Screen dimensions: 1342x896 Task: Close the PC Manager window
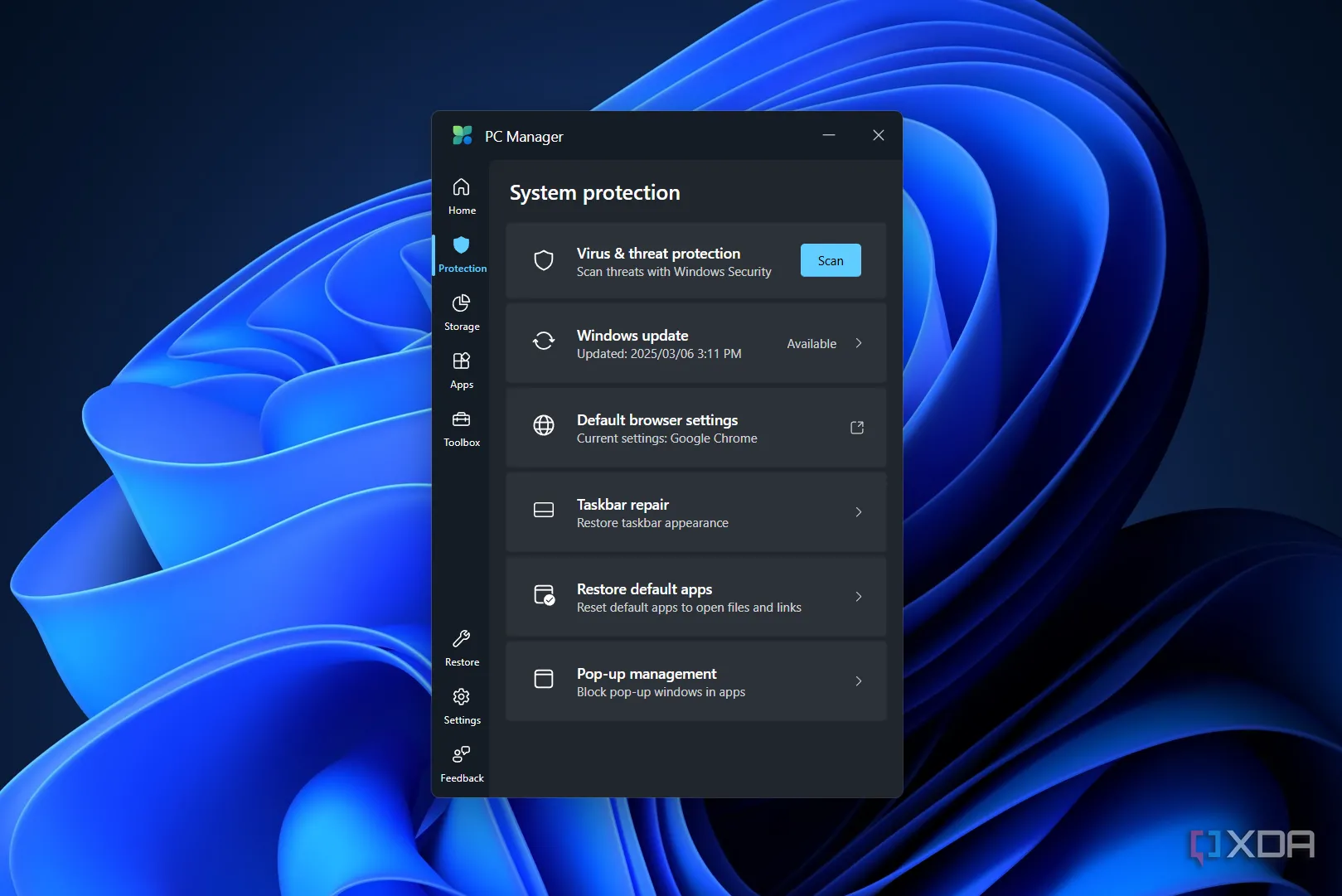[x=879, y=135]
